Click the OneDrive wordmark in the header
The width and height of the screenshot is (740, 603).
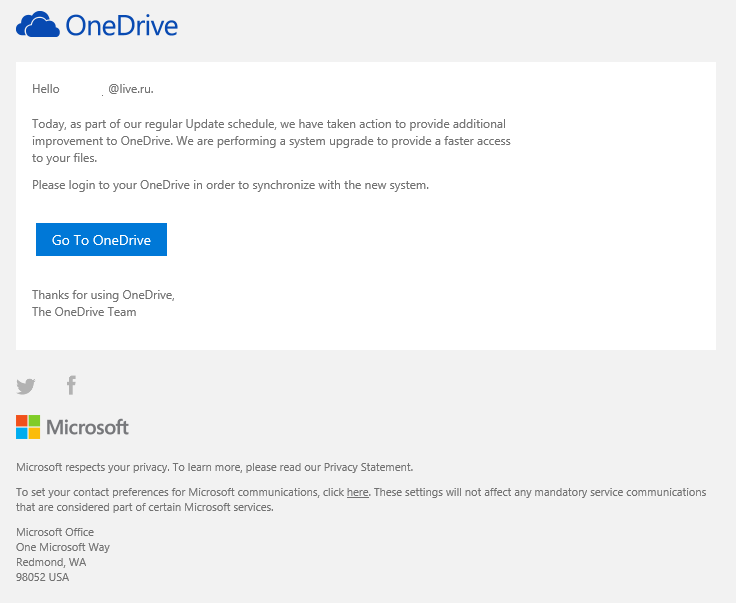tap(122, 25)
